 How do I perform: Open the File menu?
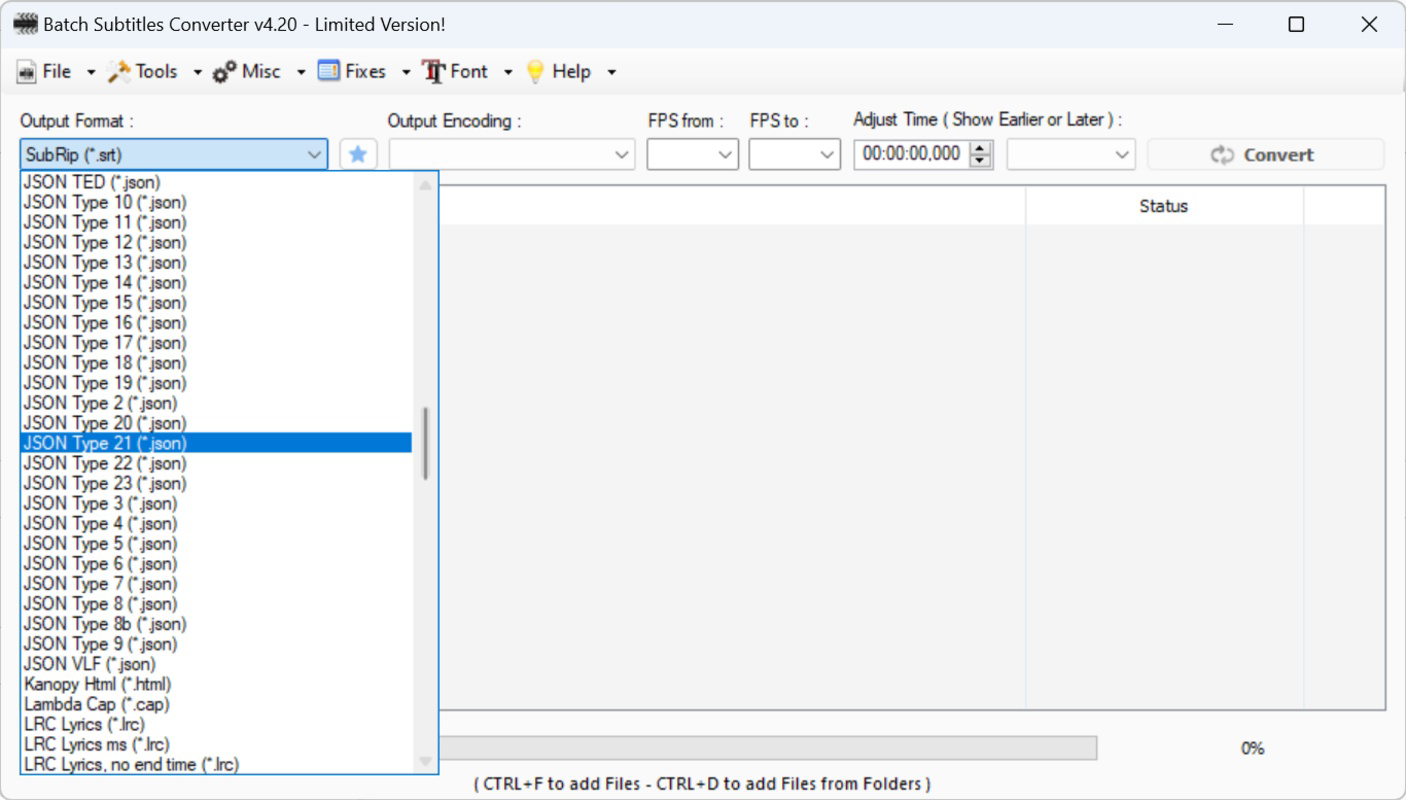click(57, 71)
